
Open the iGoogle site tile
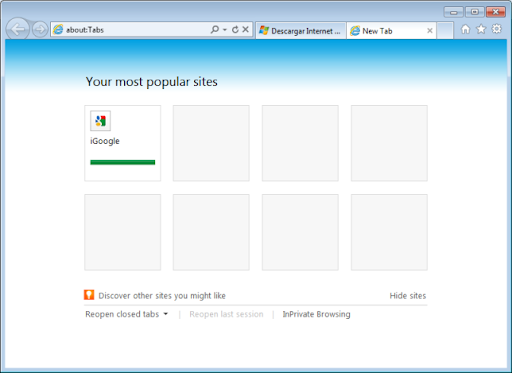click(x=122, y=143)
